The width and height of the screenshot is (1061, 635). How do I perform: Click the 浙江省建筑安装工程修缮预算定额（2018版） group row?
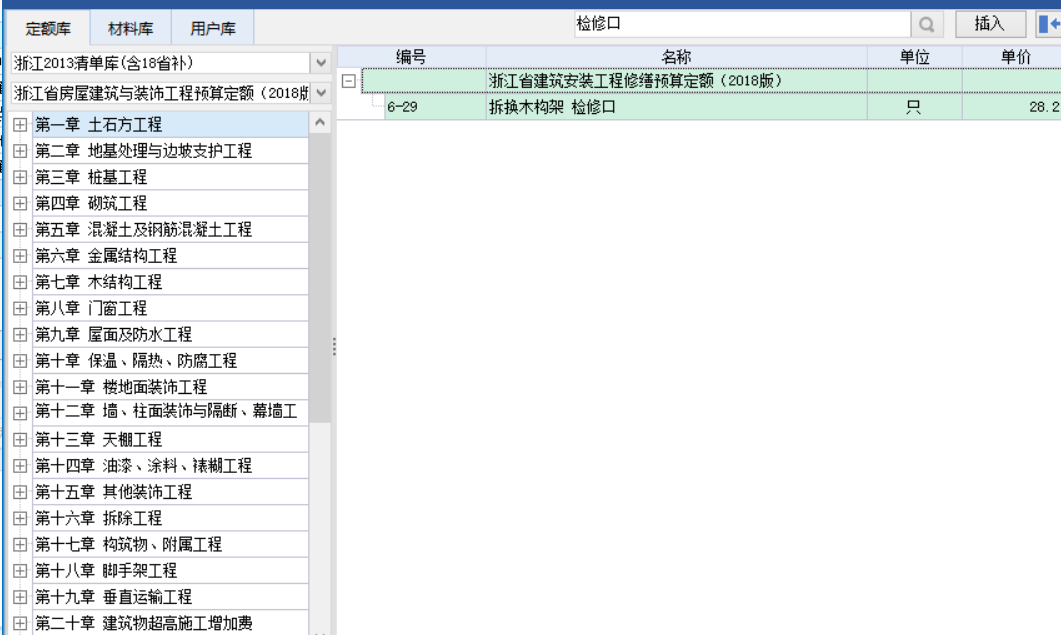point(712,81)
